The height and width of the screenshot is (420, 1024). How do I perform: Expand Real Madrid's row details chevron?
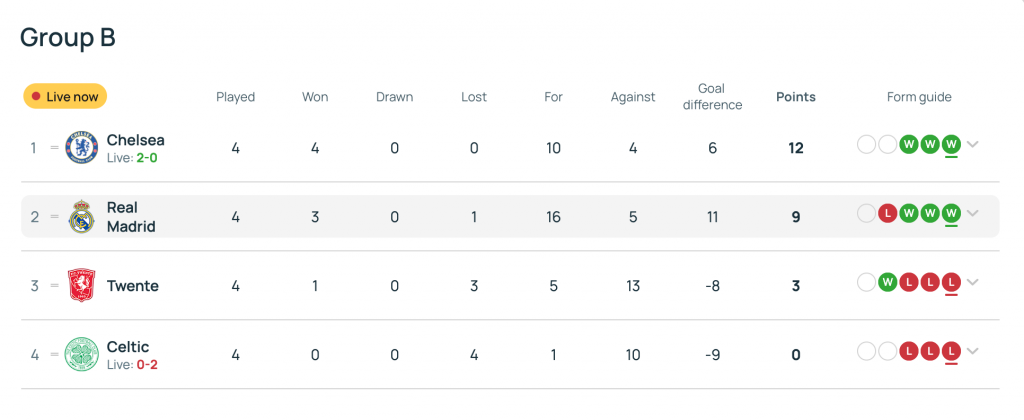(x=973, y=213)
